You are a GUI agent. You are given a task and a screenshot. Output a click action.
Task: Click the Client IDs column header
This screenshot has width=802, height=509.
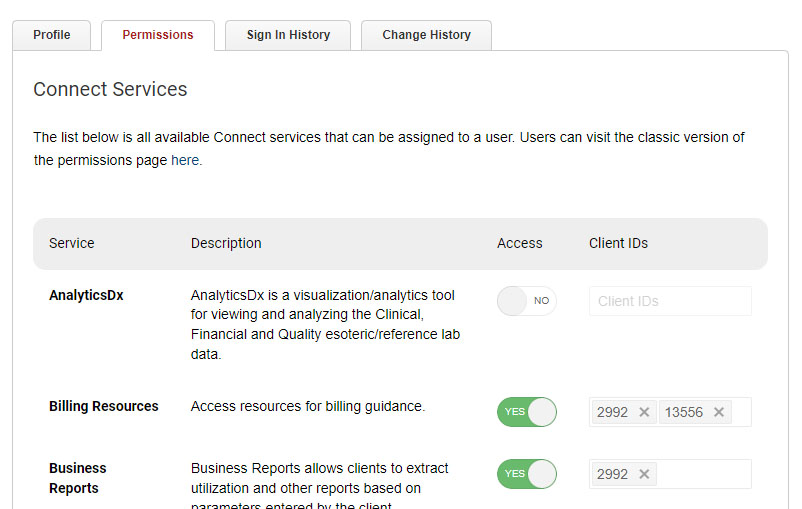tap(618, 243)
